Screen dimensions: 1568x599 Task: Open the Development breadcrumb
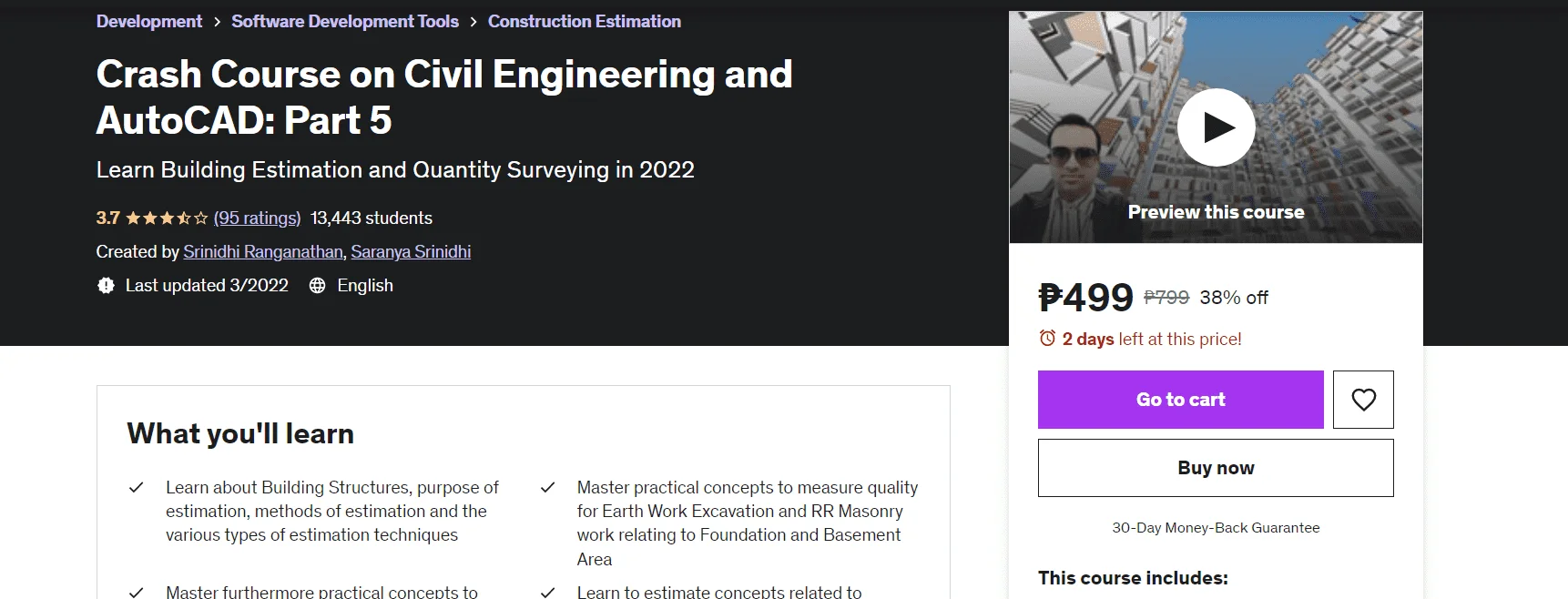[149, 22]
